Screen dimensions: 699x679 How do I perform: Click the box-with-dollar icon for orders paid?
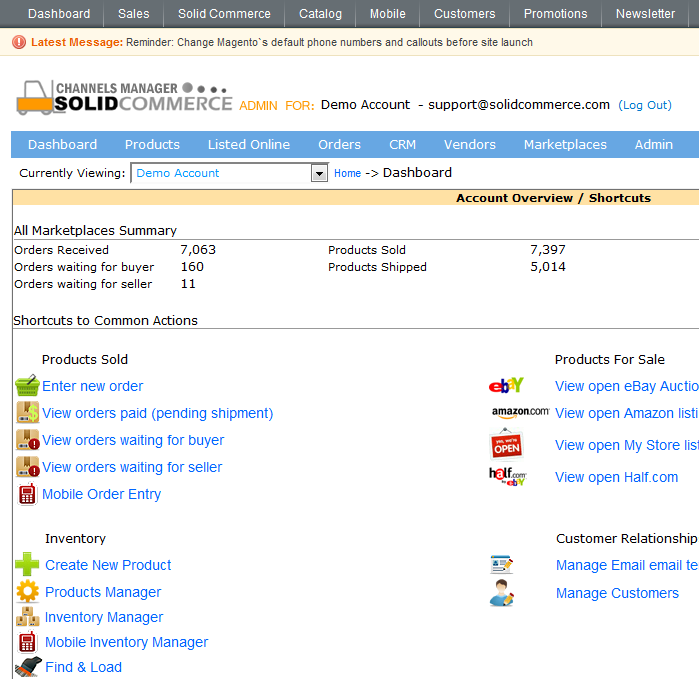[28, 412]
